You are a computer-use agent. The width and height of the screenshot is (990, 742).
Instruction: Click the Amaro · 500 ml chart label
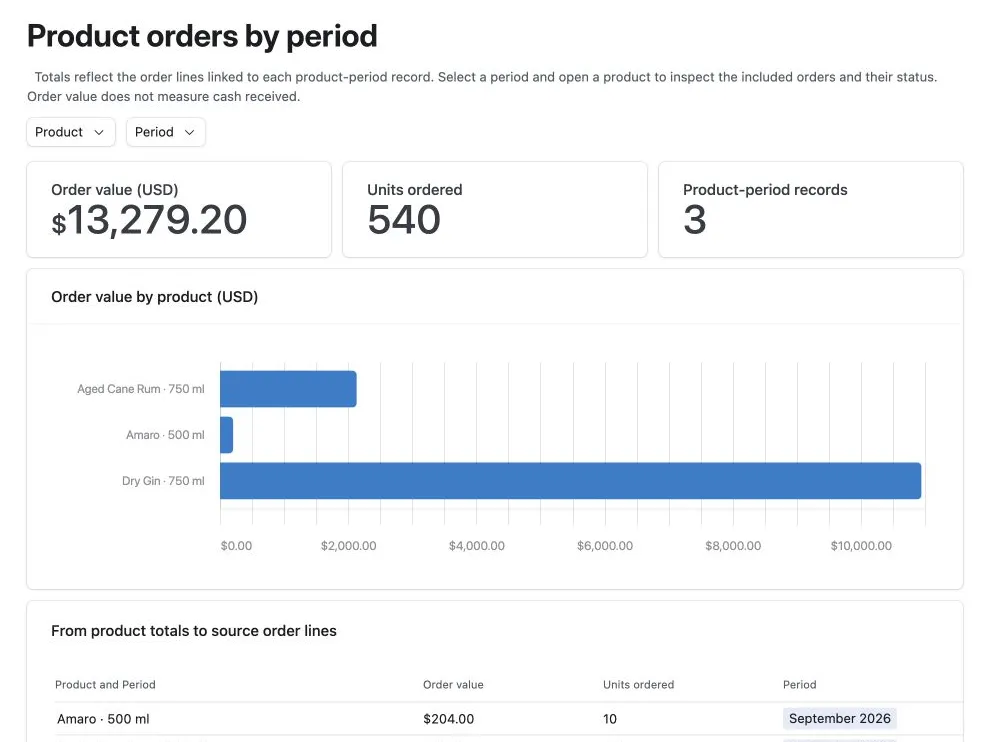pyautogui.click(x=165, y=435)
